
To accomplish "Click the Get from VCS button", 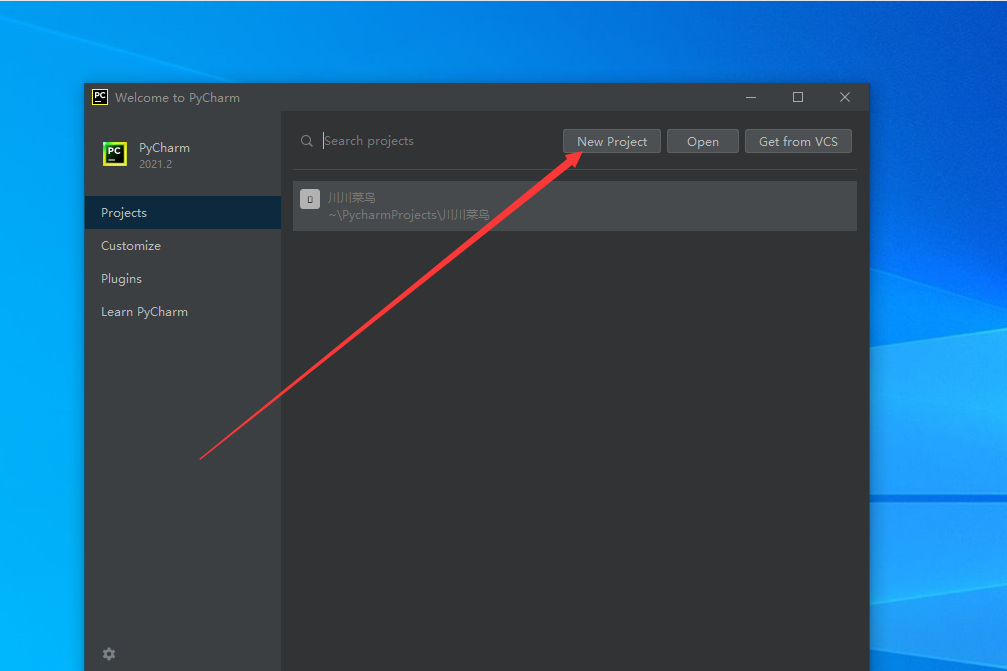I will tap(798, 141).
